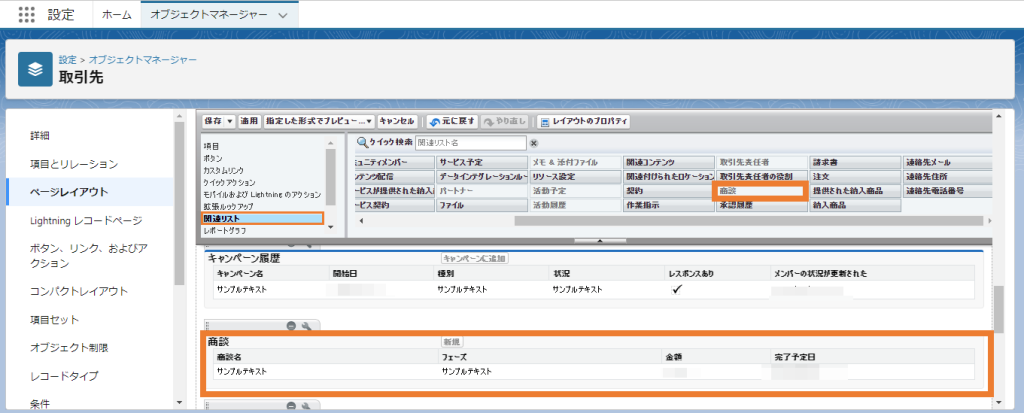Open Lightning レコードページ in sidebar
The width and height of the screenshot is (1024, 413).
[86, 221]
